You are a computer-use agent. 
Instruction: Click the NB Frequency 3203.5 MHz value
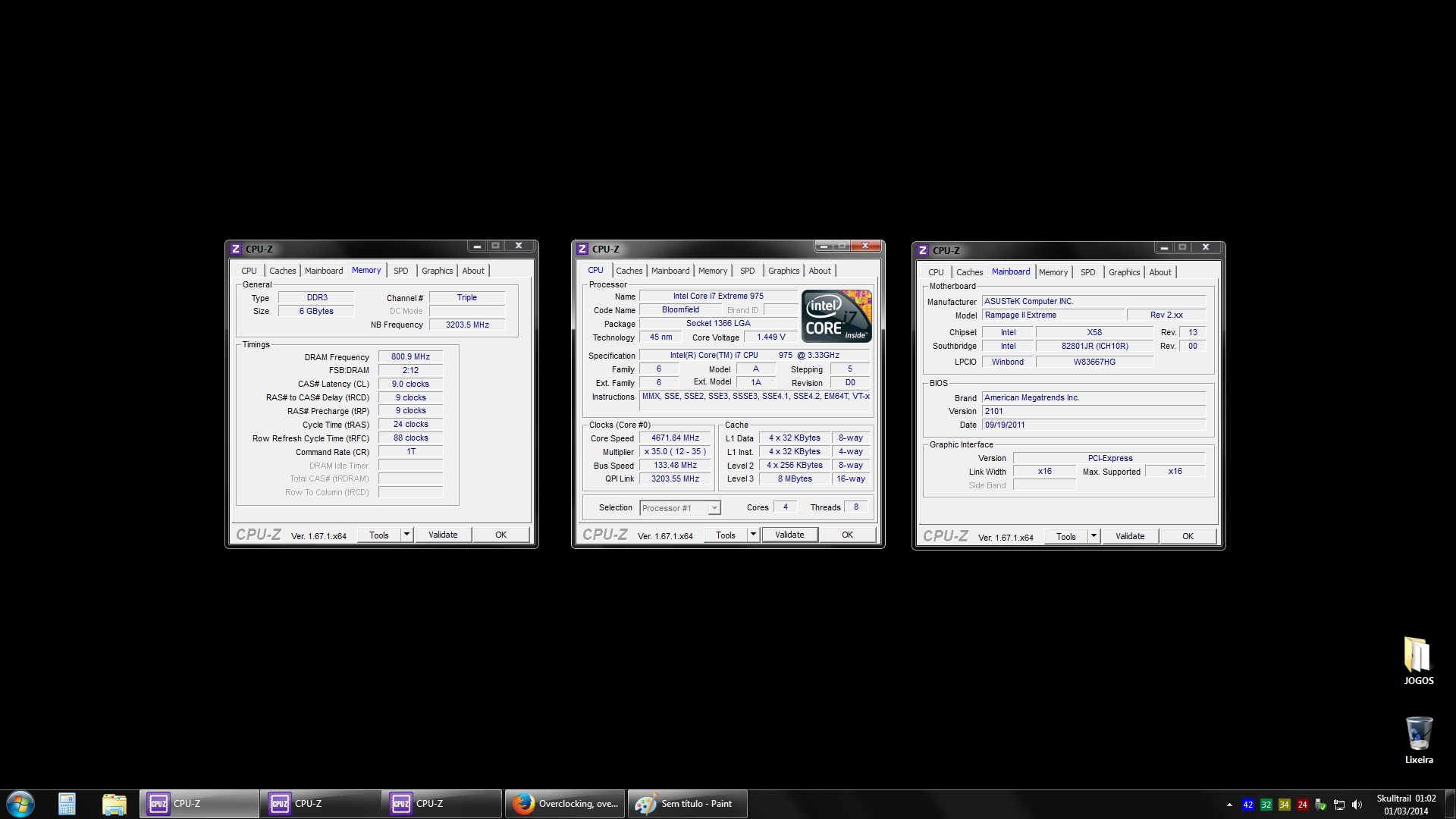coord(467,325)
